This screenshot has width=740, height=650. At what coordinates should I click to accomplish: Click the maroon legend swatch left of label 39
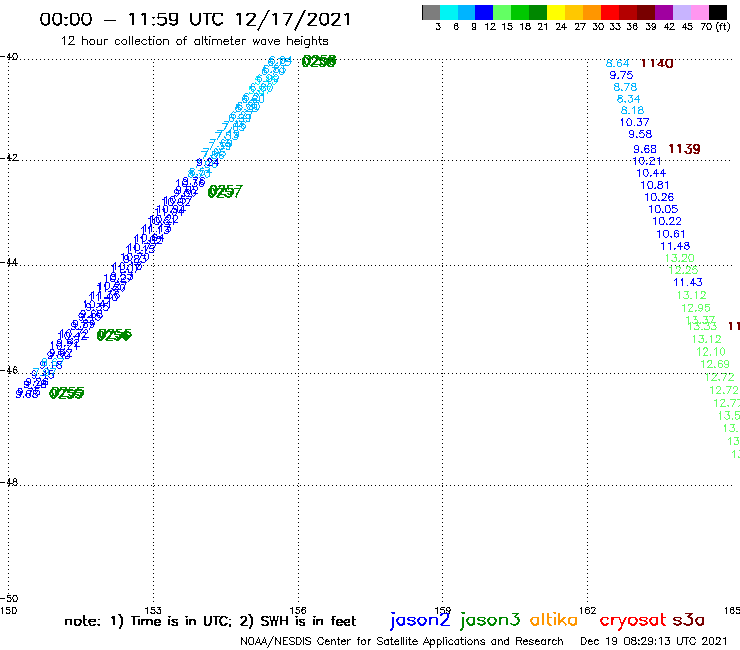tap(646, 12)
